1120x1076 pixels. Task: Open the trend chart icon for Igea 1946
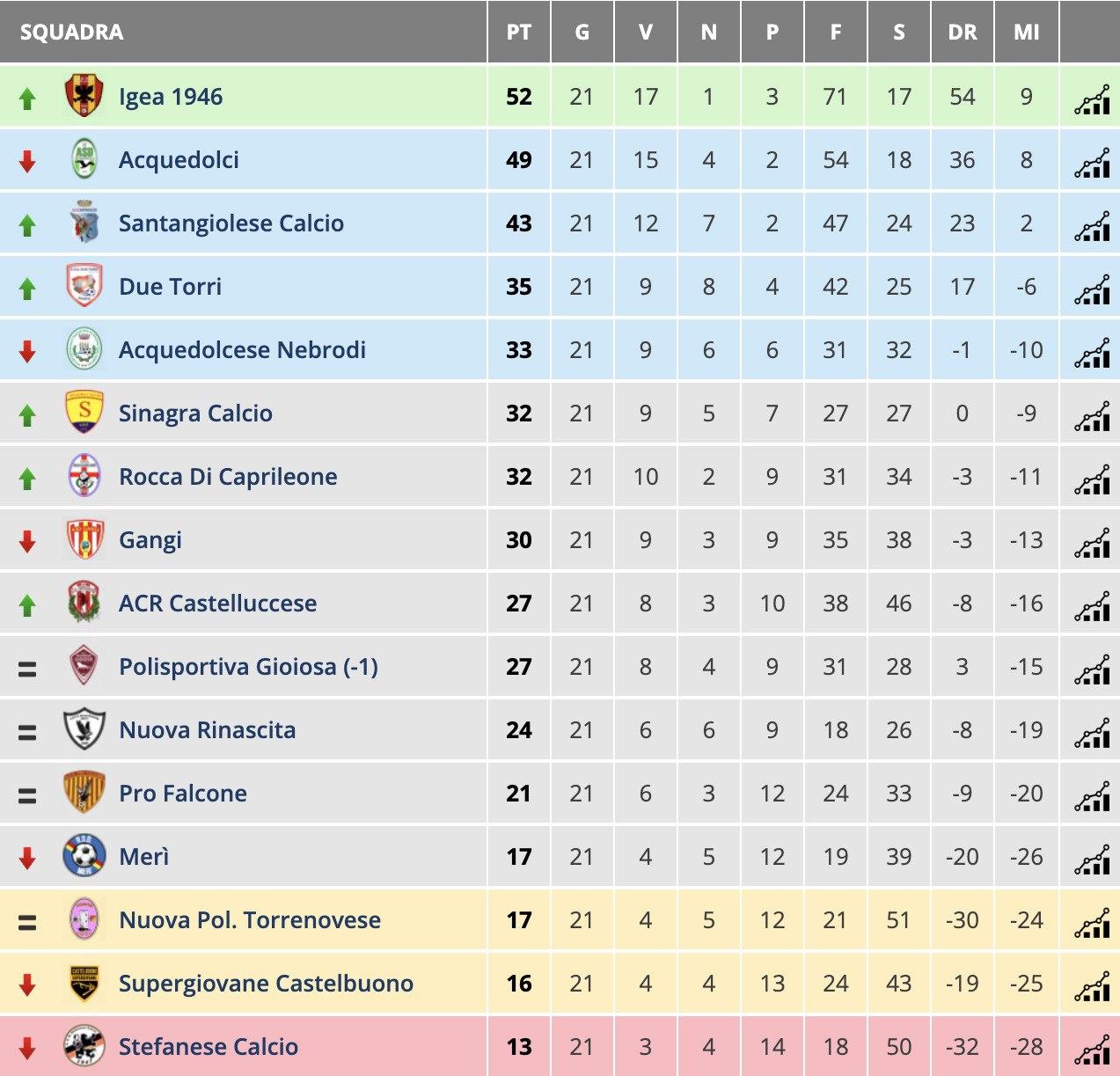coord(1092,100)
